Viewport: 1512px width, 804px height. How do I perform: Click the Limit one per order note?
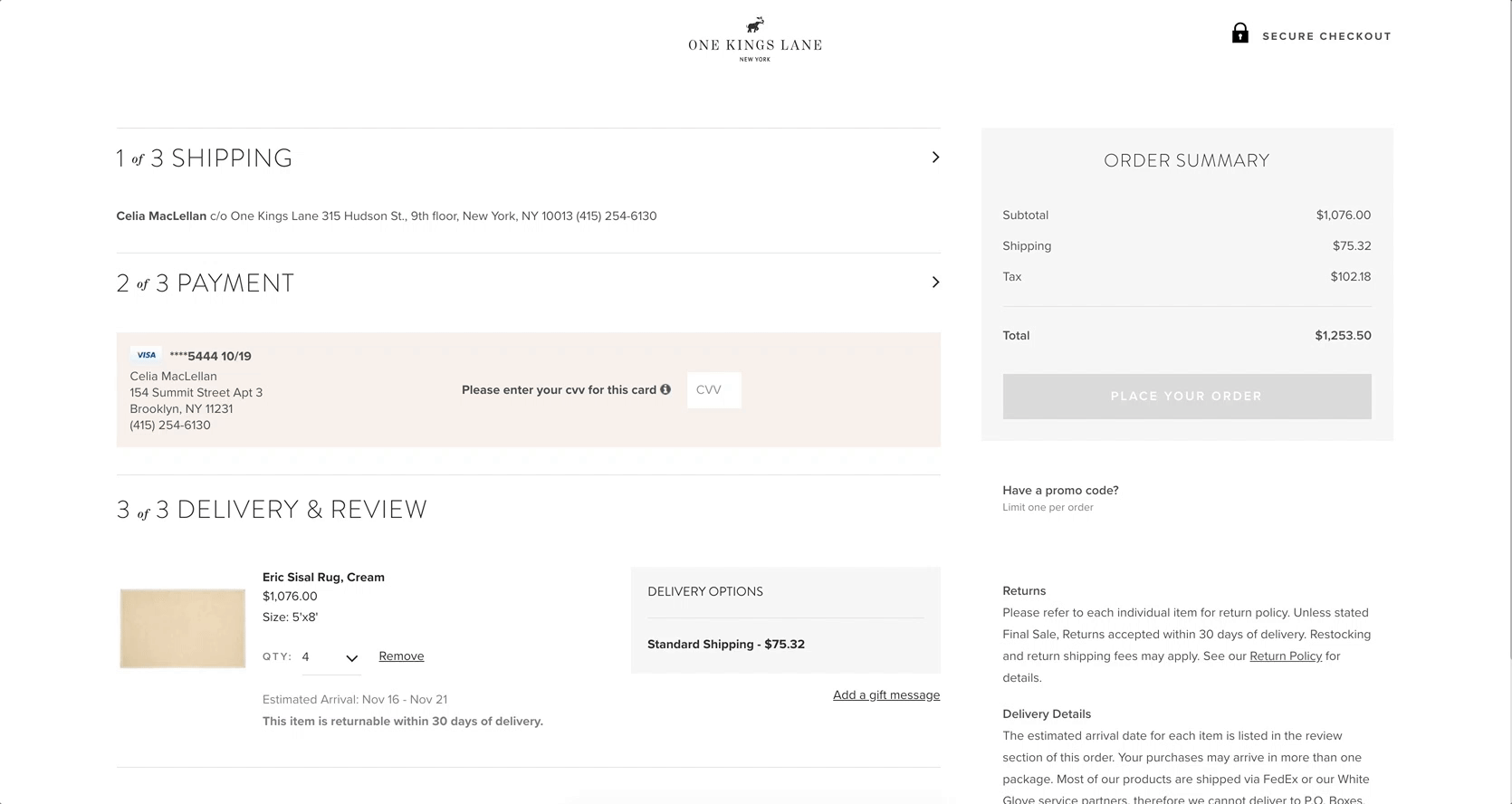tap(1048, 507)
